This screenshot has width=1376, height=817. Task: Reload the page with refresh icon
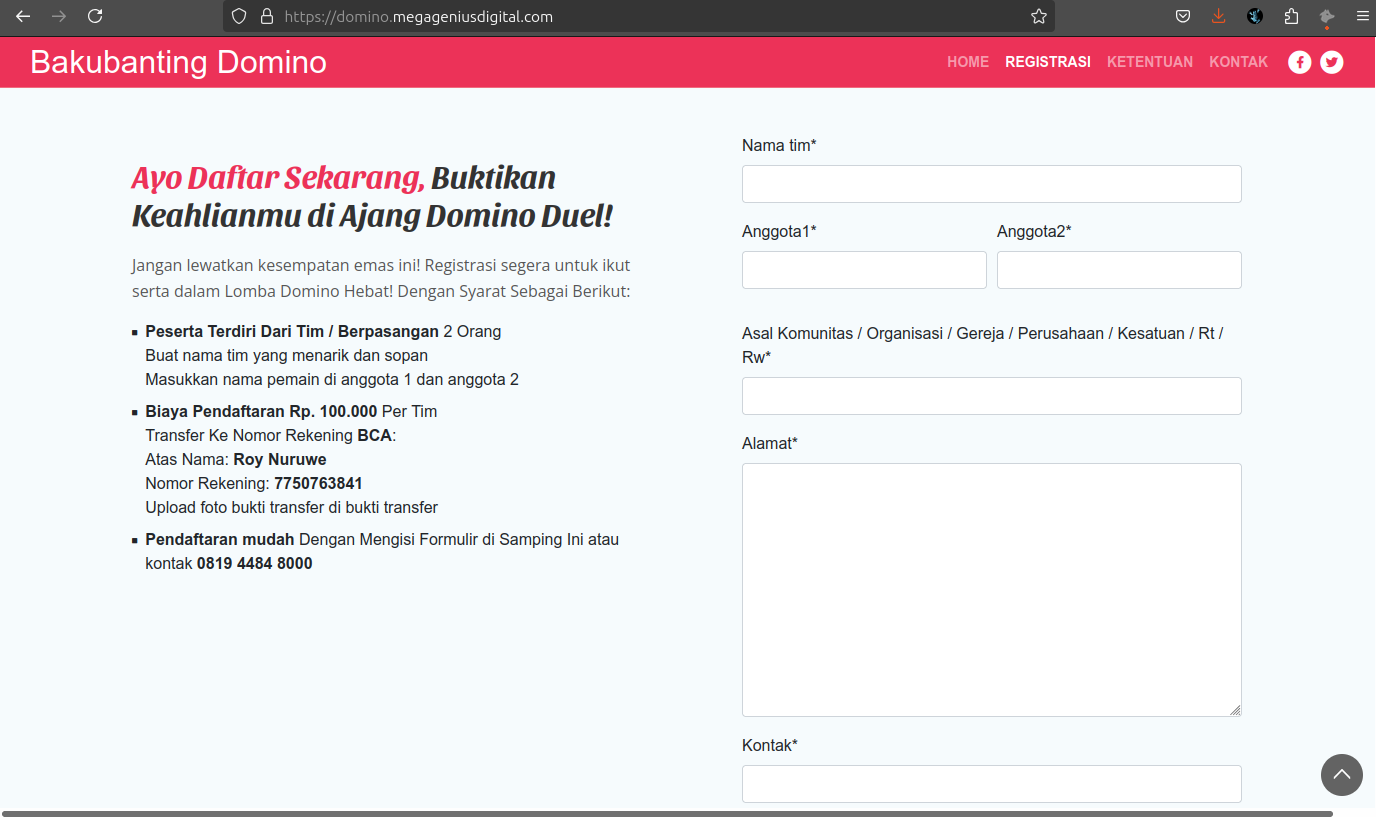[95, 16]
